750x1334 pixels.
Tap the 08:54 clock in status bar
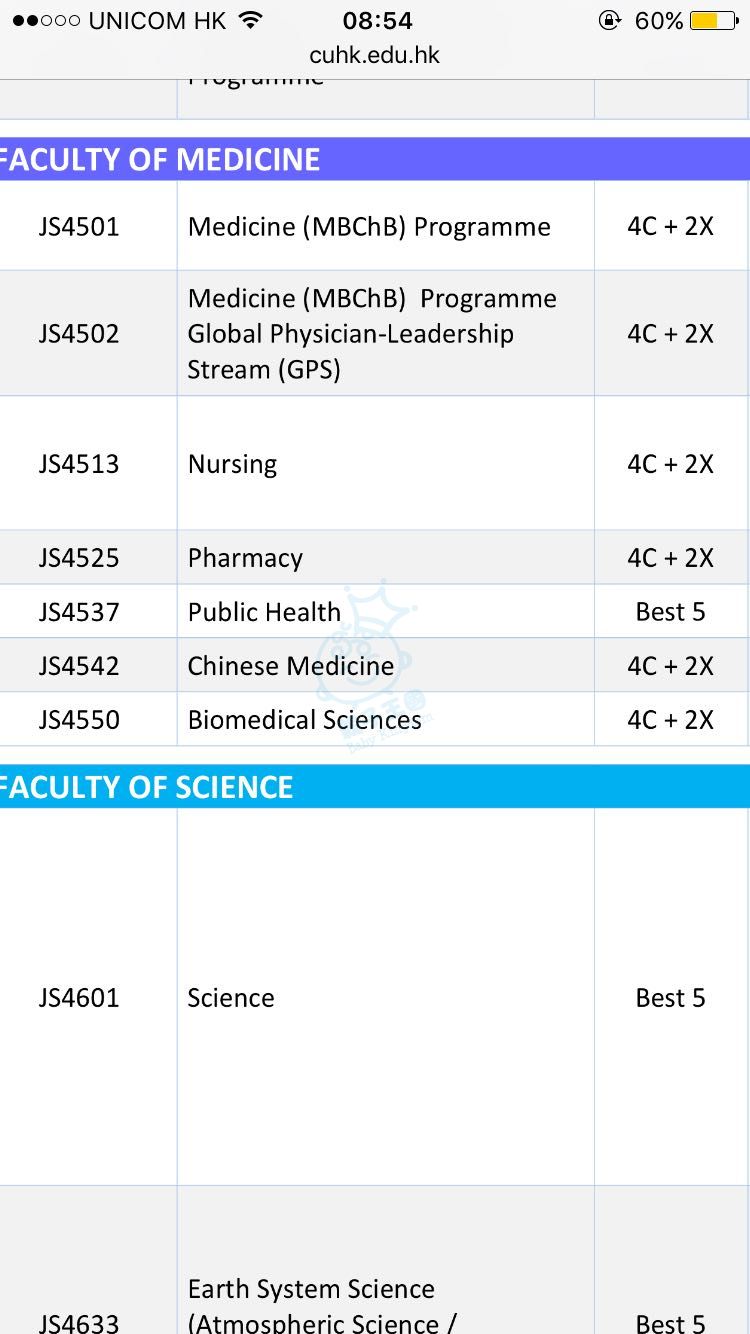[377, 20]
